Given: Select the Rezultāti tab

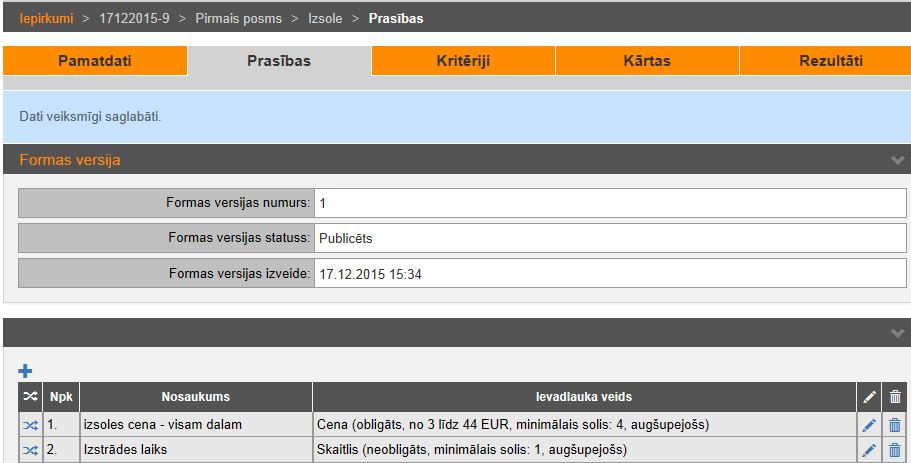Looking at the screenshot, I should tap(830, 61).
